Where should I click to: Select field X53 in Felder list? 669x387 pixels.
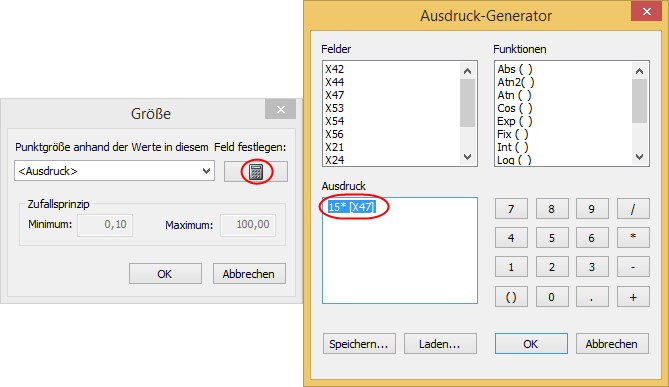[x=334, y=108]
